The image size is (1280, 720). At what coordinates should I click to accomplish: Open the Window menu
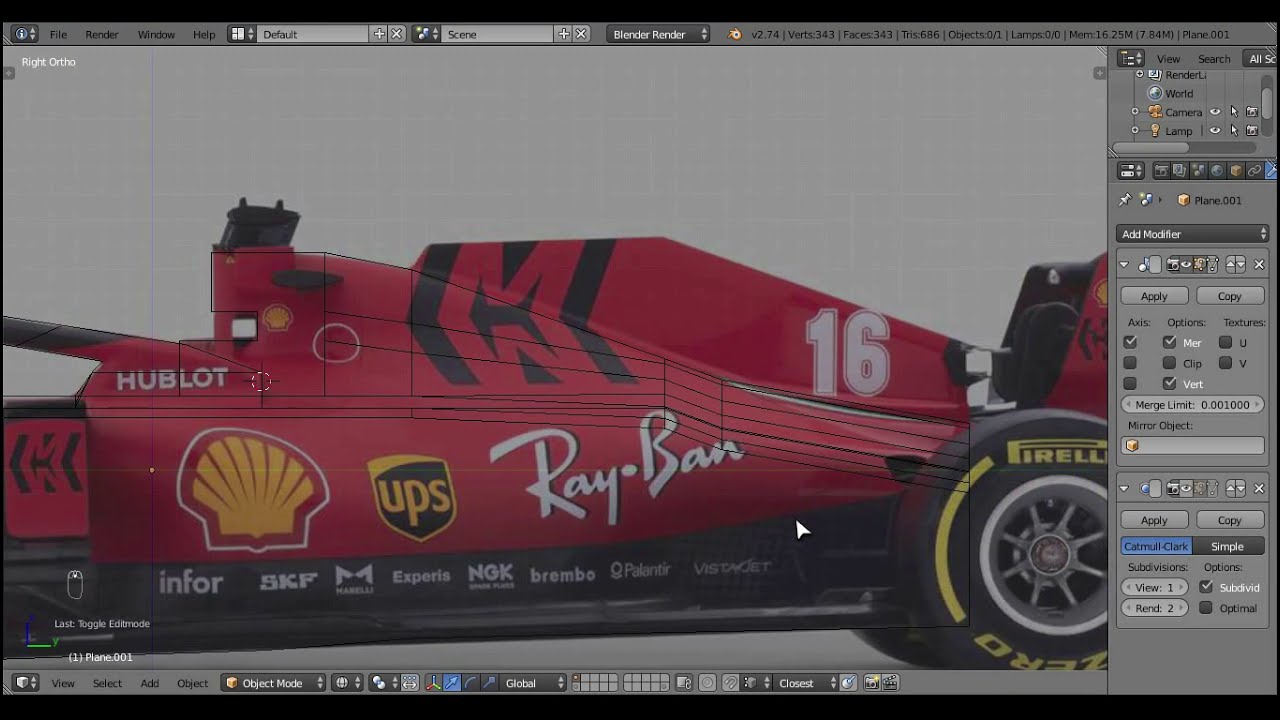click(x=156, y=34)
